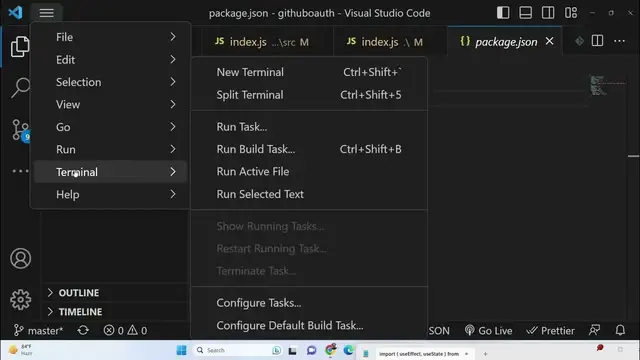Open the View menu
Screen dimensions: 640x360
111,104
